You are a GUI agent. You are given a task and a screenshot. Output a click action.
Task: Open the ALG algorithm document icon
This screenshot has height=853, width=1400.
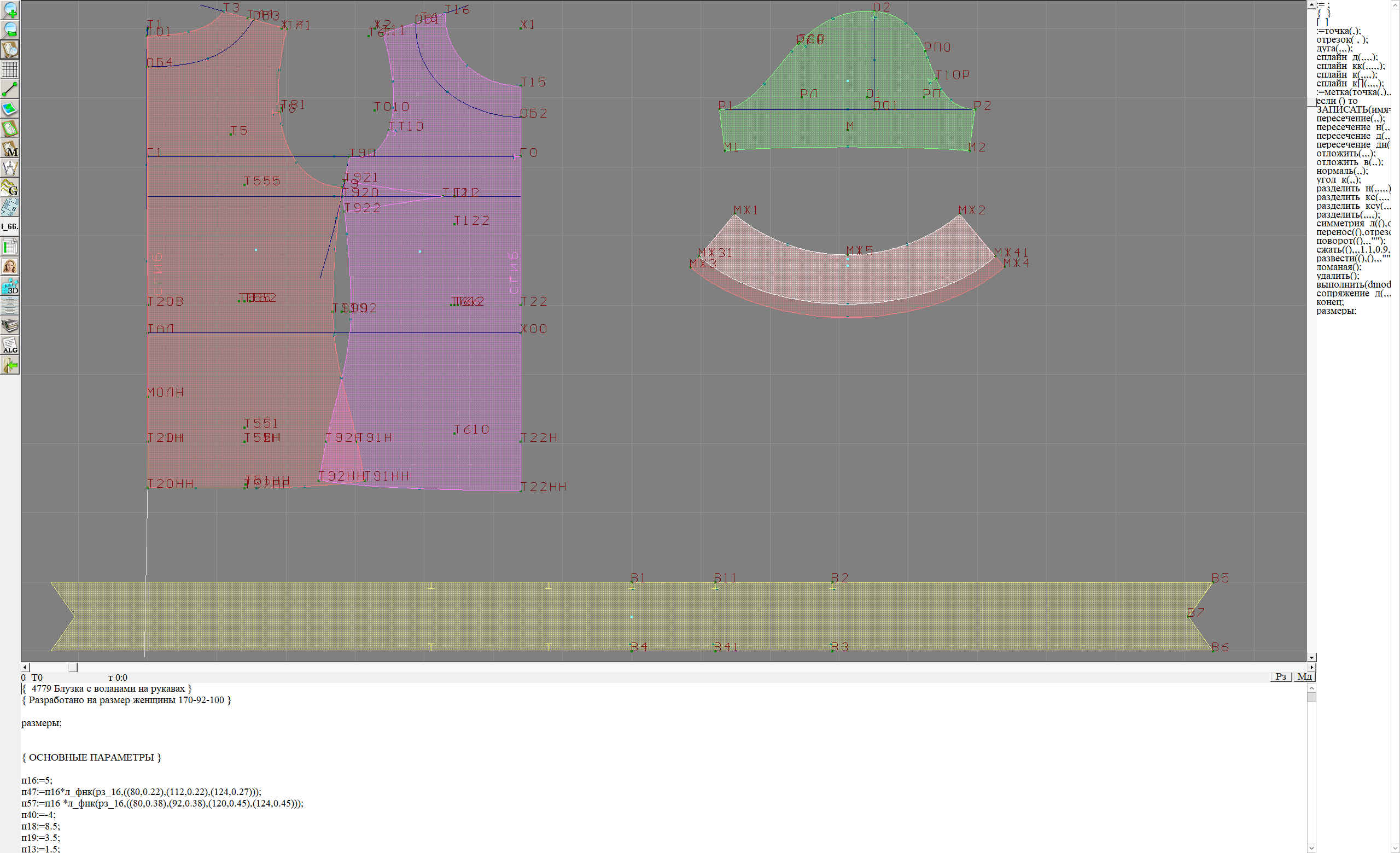(x=10, y=345)
